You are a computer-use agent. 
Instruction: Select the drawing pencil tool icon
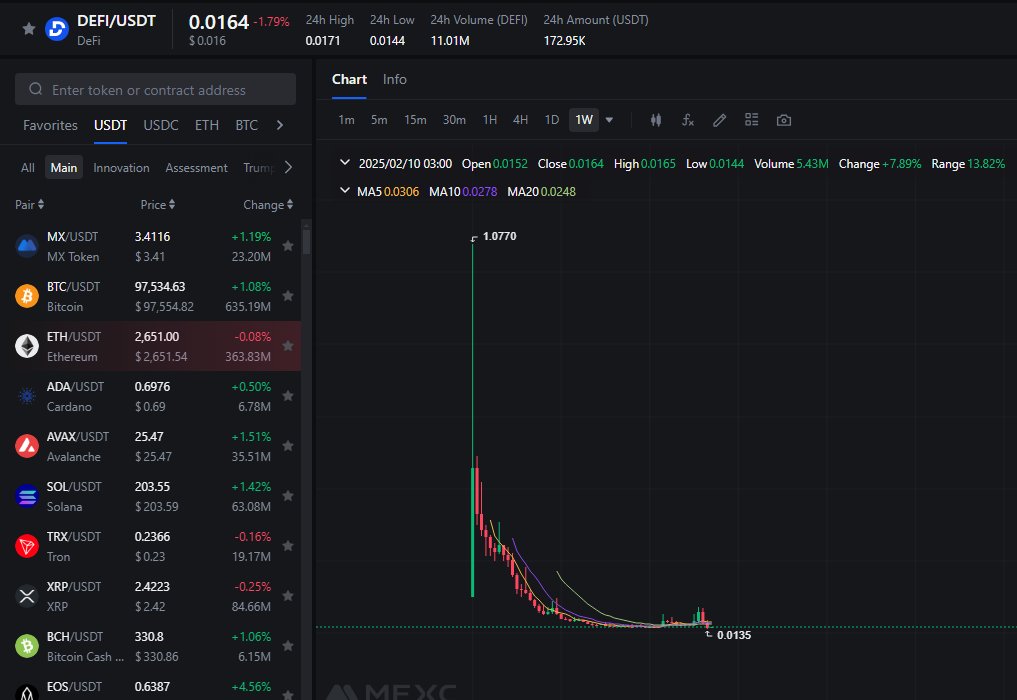pos(719,120)
